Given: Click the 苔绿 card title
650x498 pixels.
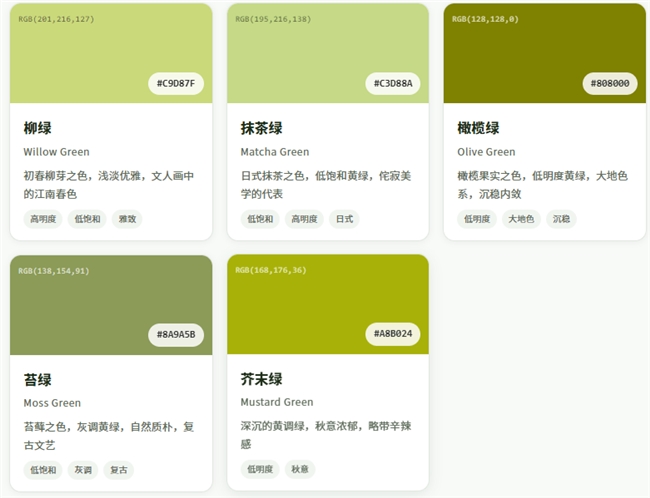Looking at the screenshot, I should pyautogui.click(x=37, y=379).
